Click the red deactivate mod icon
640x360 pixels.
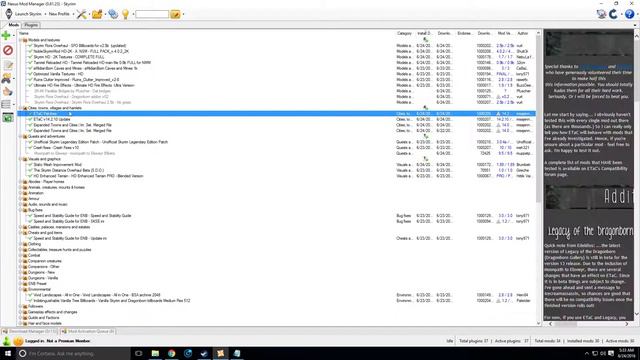pyautogui.click(x=8, y=50)
